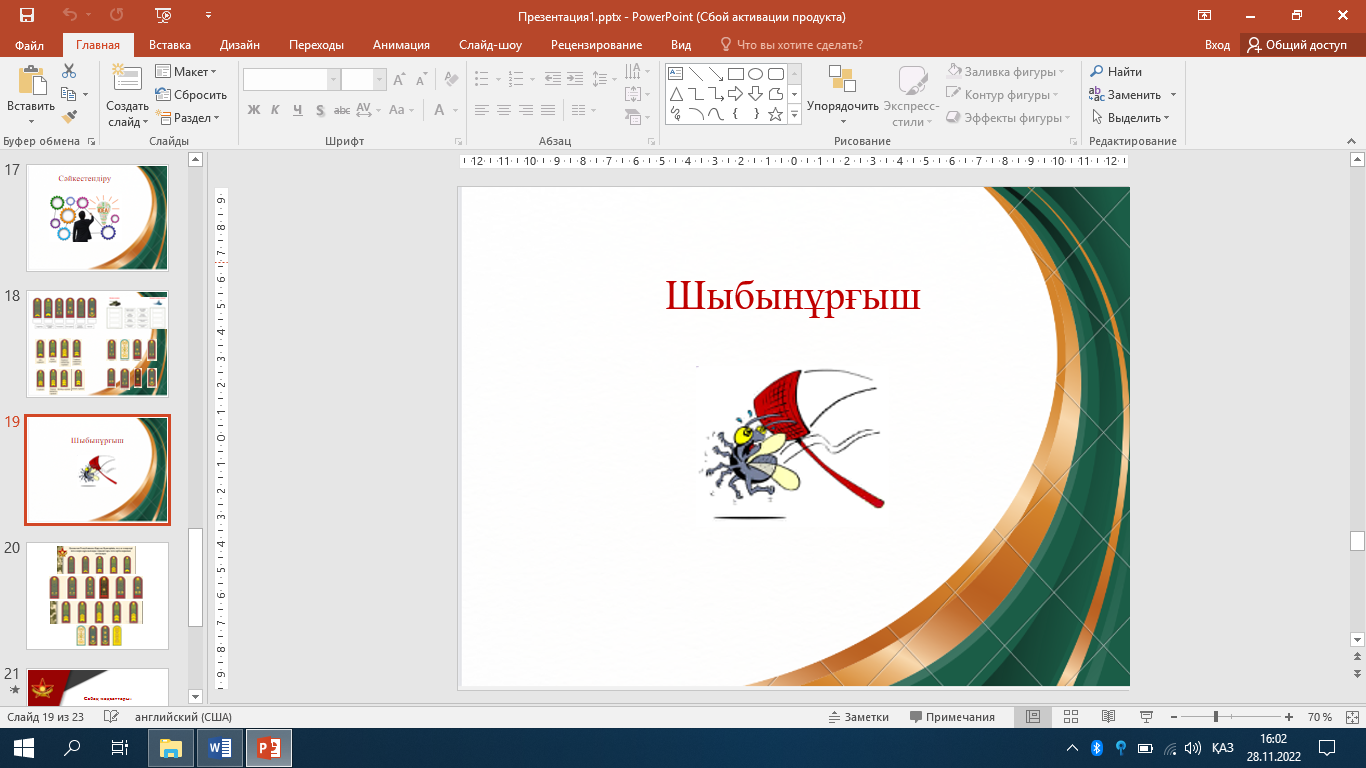The height and width of the screenshot is (768, 1366).
Task: Switch to the Дизайн tab
Action: tap(240, 45)
